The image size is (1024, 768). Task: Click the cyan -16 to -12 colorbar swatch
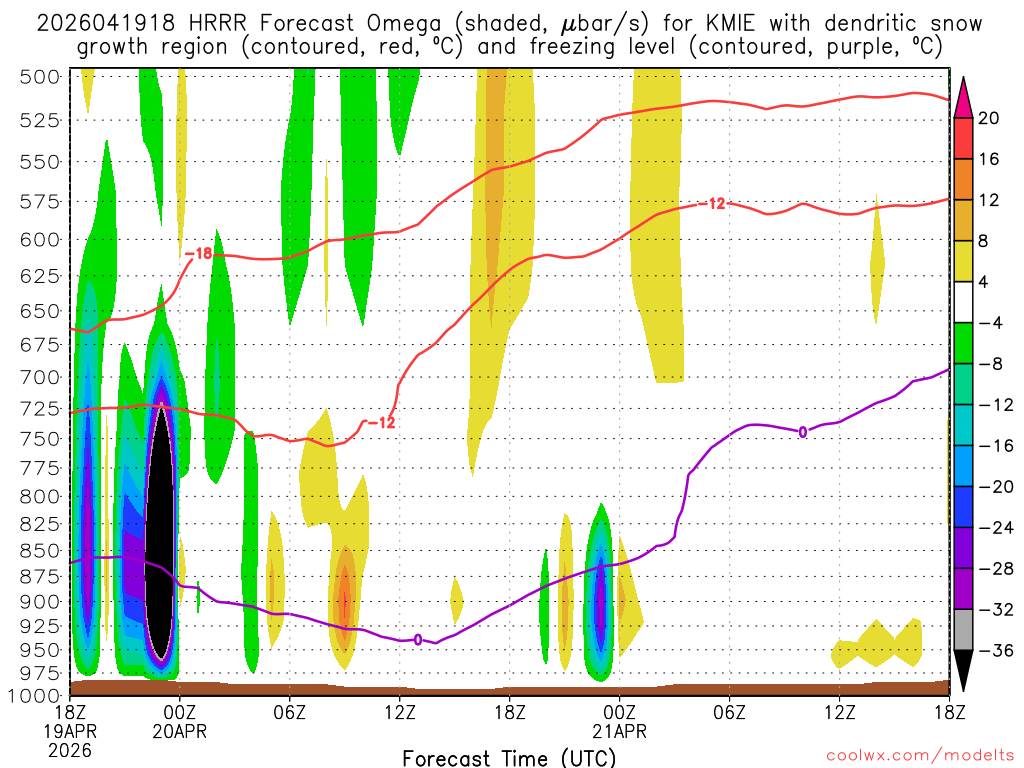pos(963,425)
